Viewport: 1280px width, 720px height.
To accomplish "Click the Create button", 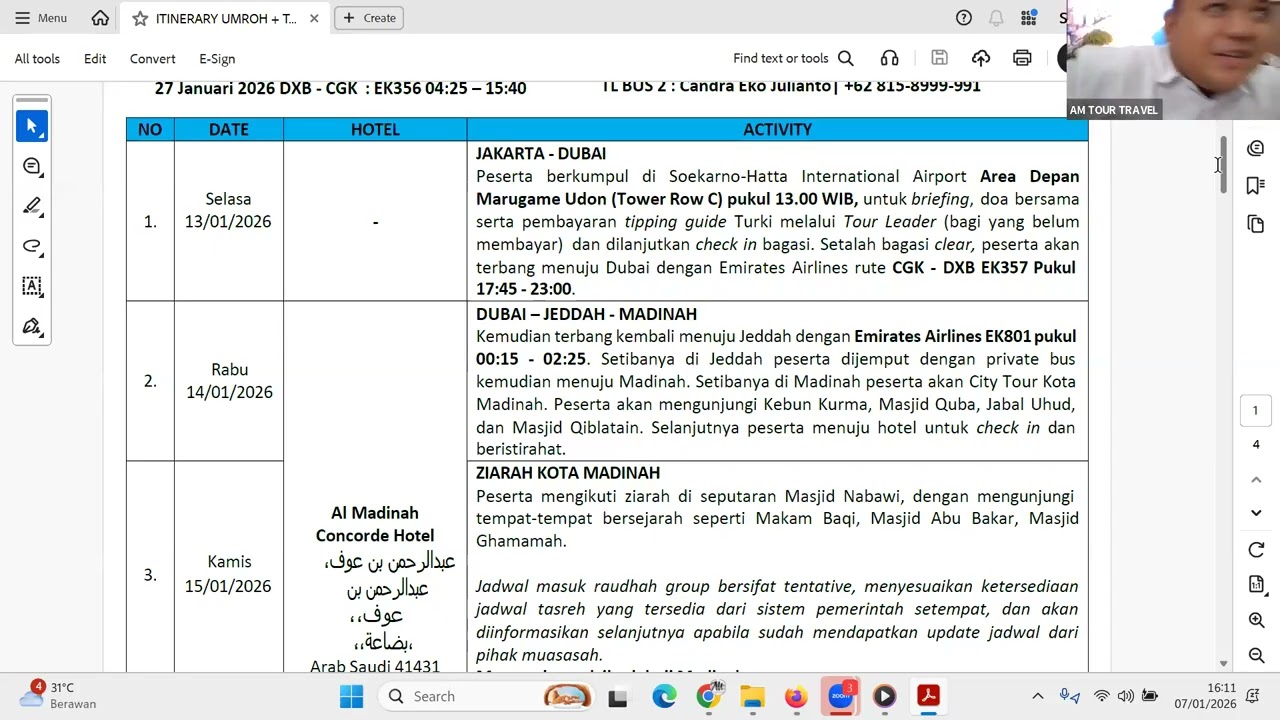I will 369,18.
